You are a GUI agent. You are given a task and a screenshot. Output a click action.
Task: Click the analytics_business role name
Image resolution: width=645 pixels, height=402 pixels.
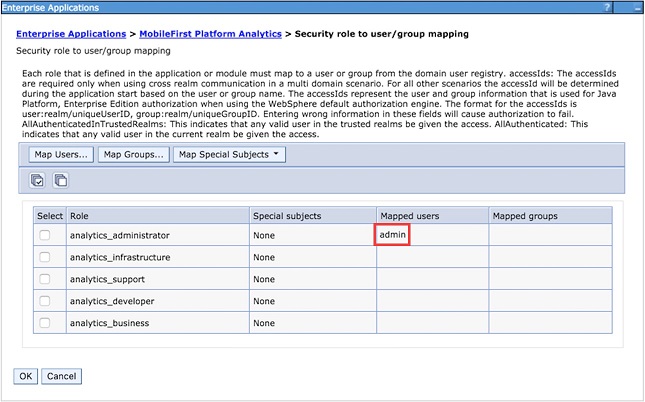(x=109, y=323)
